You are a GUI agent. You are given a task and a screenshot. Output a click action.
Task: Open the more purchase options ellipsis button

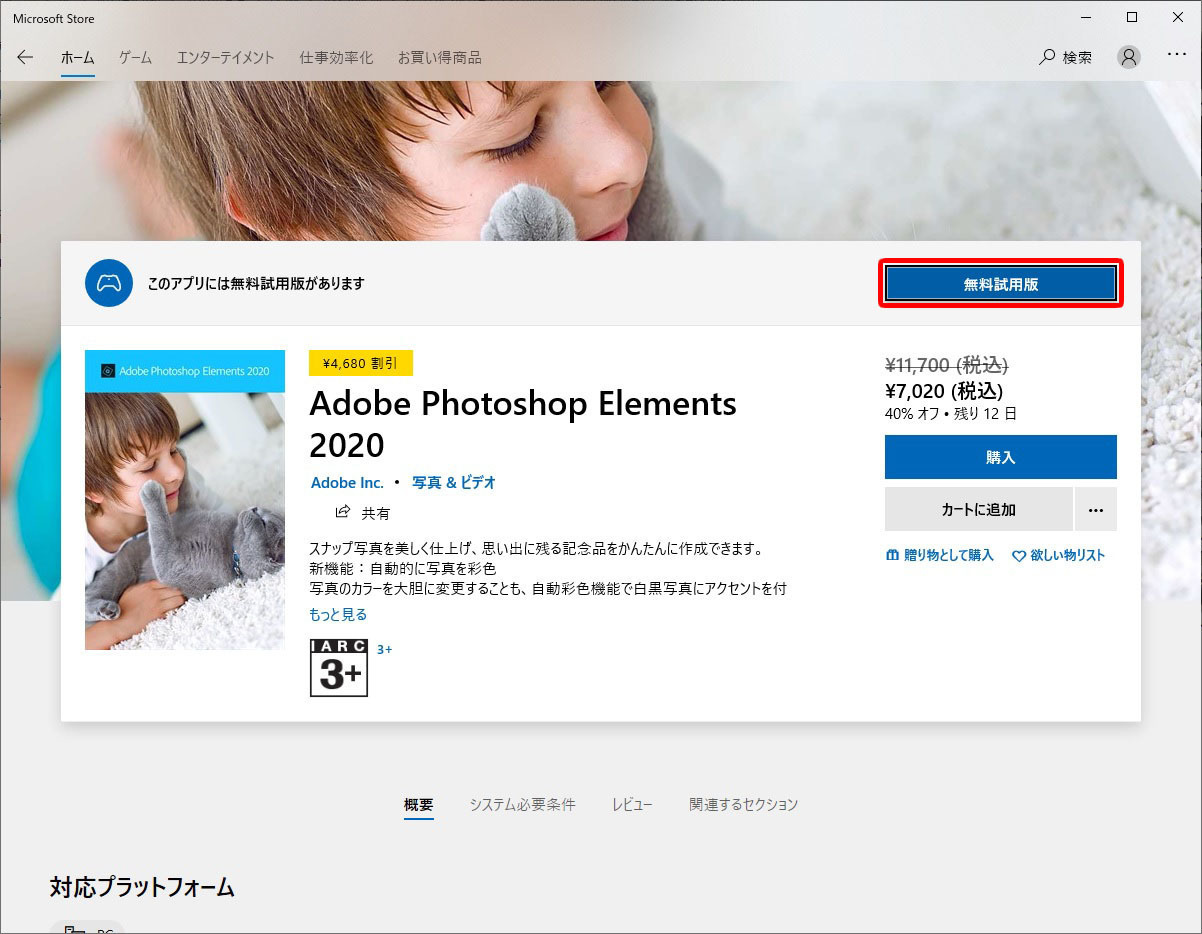point(1096,510)
